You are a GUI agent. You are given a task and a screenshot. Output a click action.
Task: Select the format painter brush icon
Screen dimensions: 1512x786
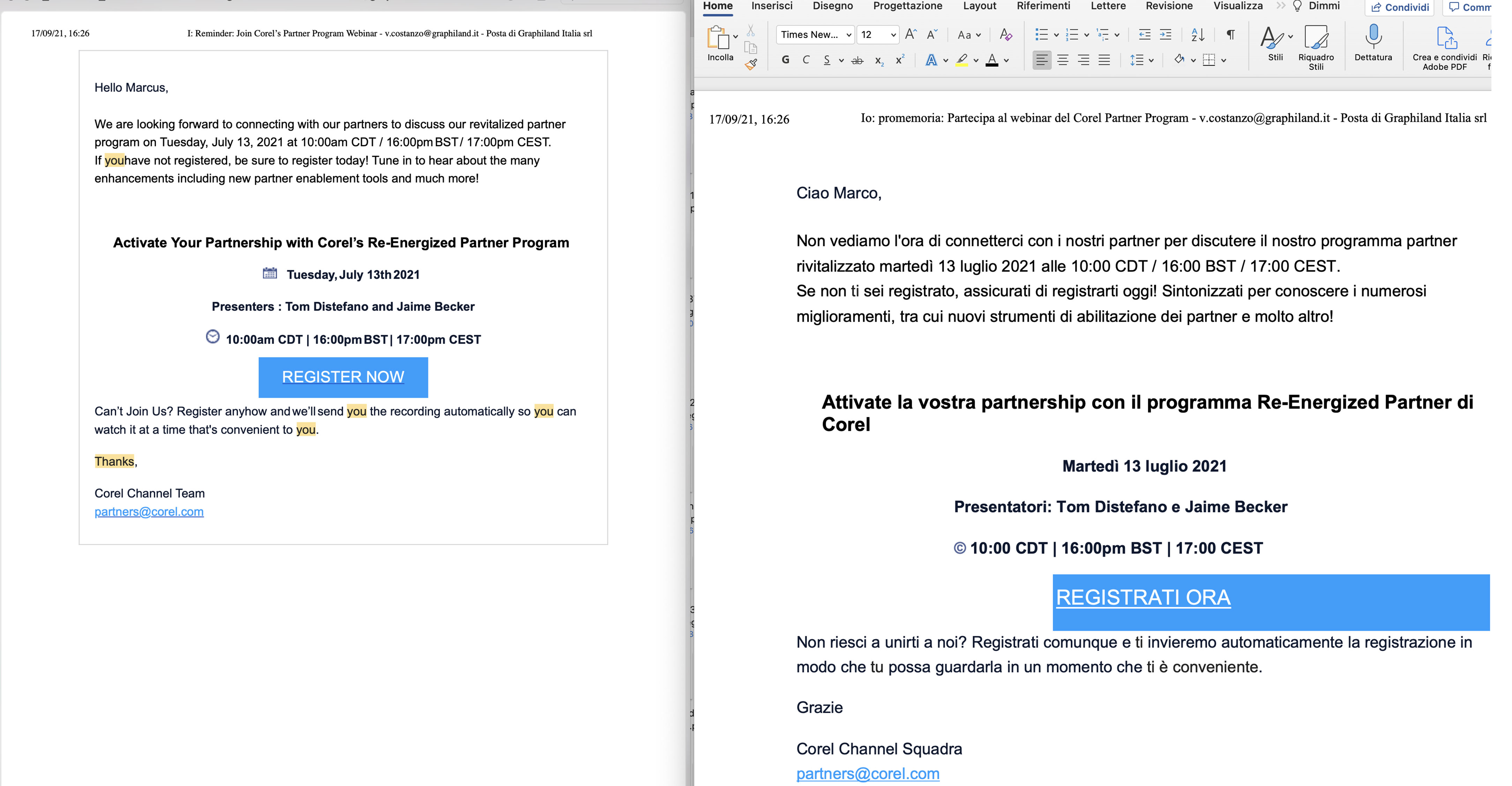(x=751, y=65)
